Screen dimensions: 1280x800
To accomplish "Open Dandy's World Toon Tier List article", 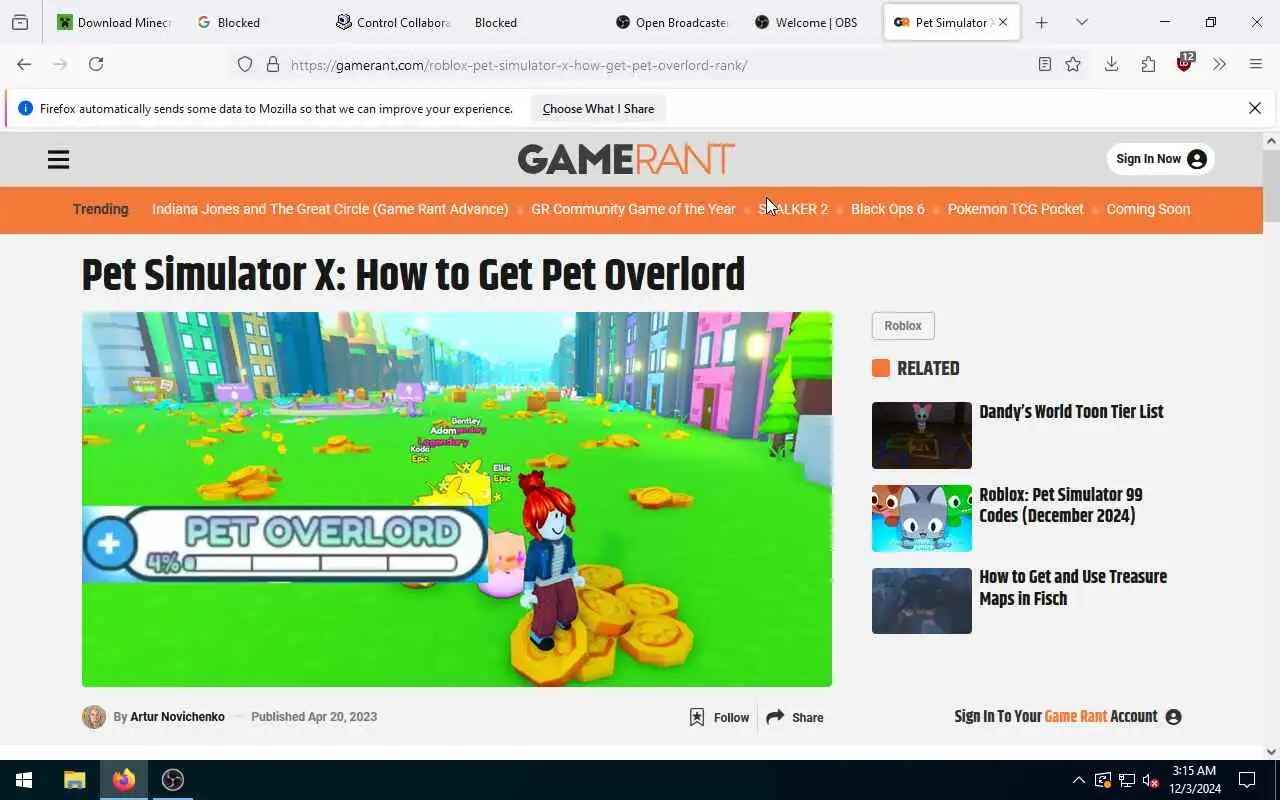I will click(1071, 412).
